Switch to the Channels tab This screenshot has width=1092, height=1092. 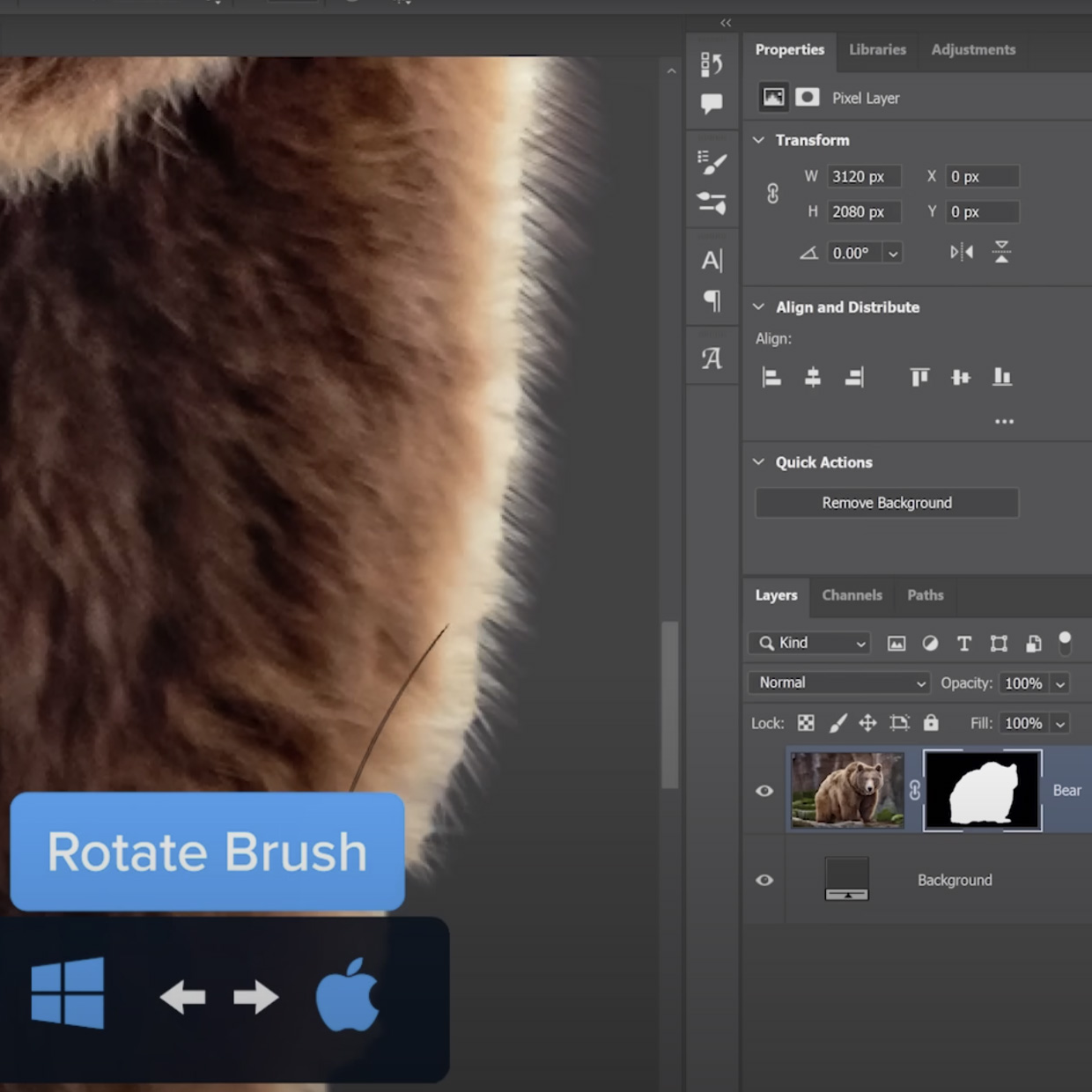(851, 595)
